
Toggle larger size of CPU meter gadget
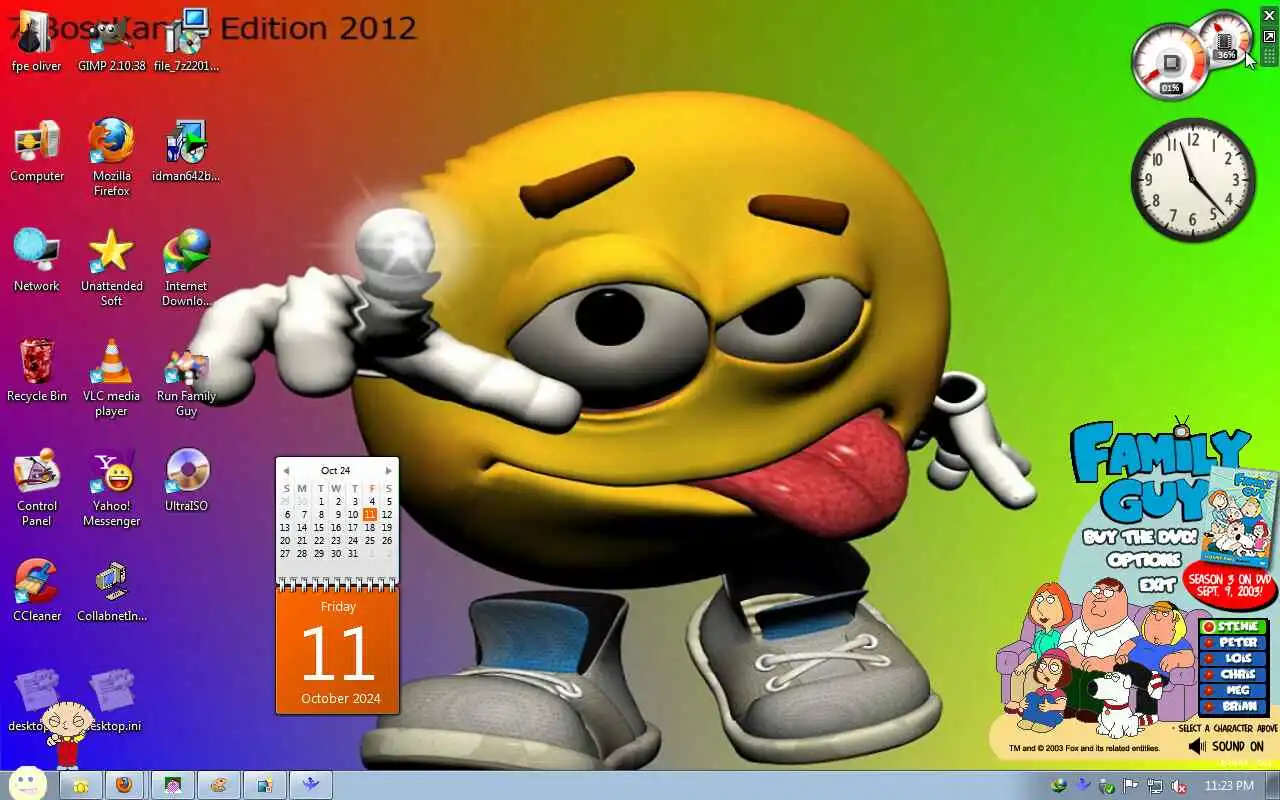1269,36
